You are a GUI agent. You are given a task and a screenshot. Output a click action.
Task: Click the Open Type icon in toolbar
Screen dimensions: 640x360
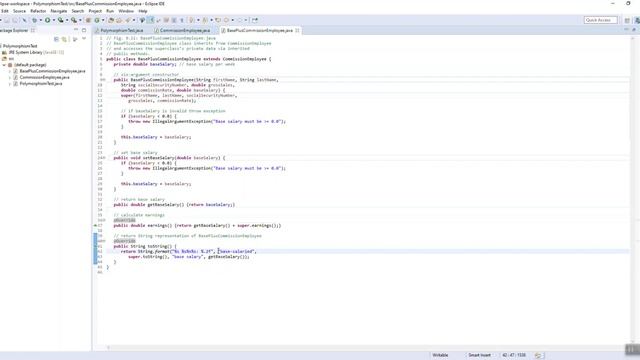[x=111, y=20]
